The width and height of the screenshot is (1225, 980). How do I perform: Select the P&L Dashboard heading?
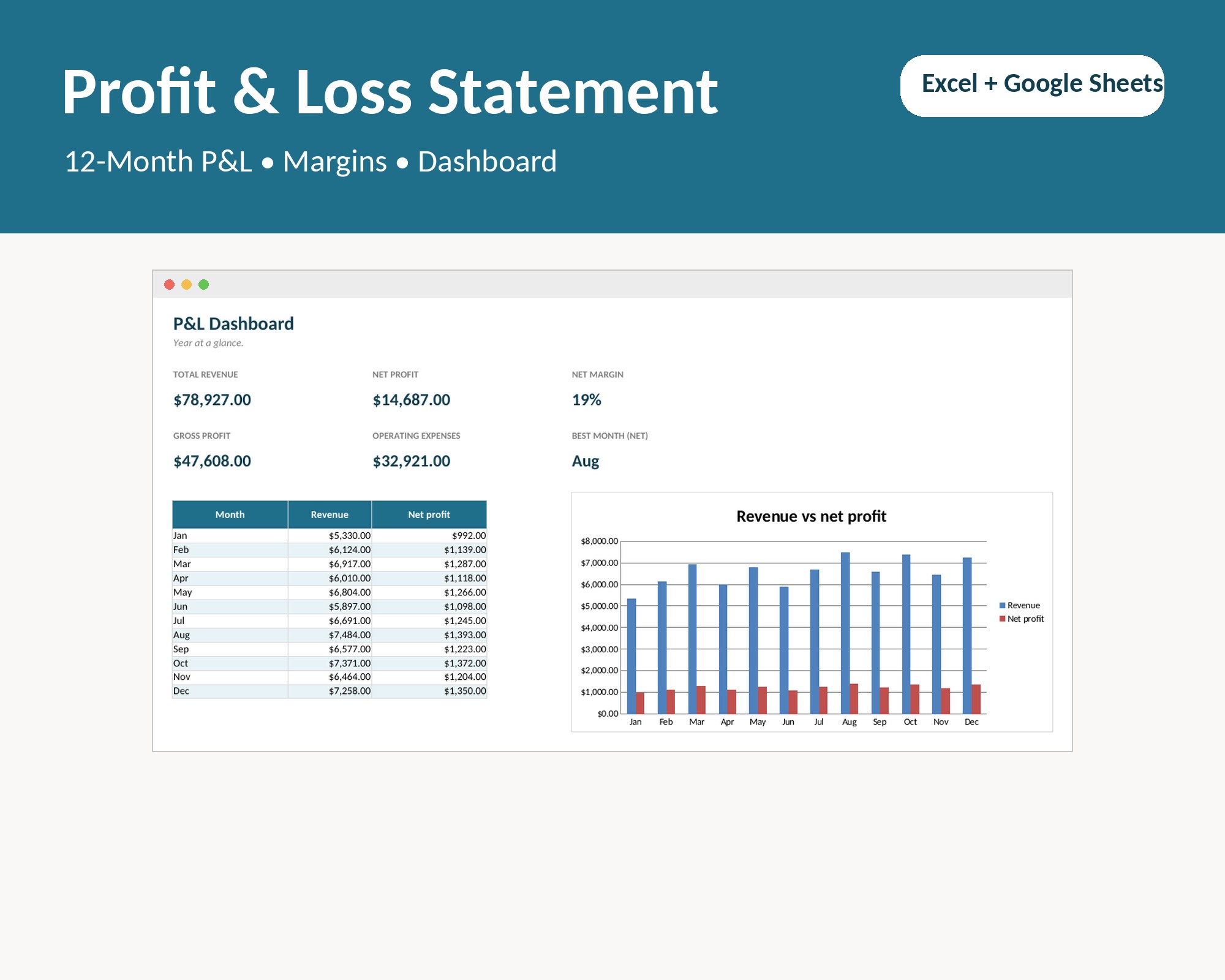(x=233, y=323)
